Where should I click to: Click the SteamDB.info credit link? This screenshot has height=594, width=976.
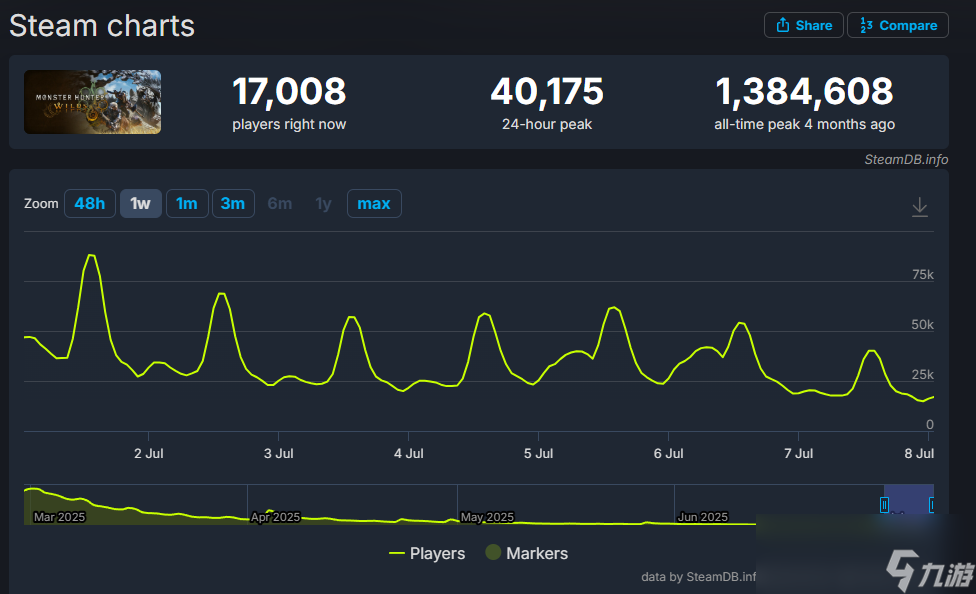(x=906, y=159)
